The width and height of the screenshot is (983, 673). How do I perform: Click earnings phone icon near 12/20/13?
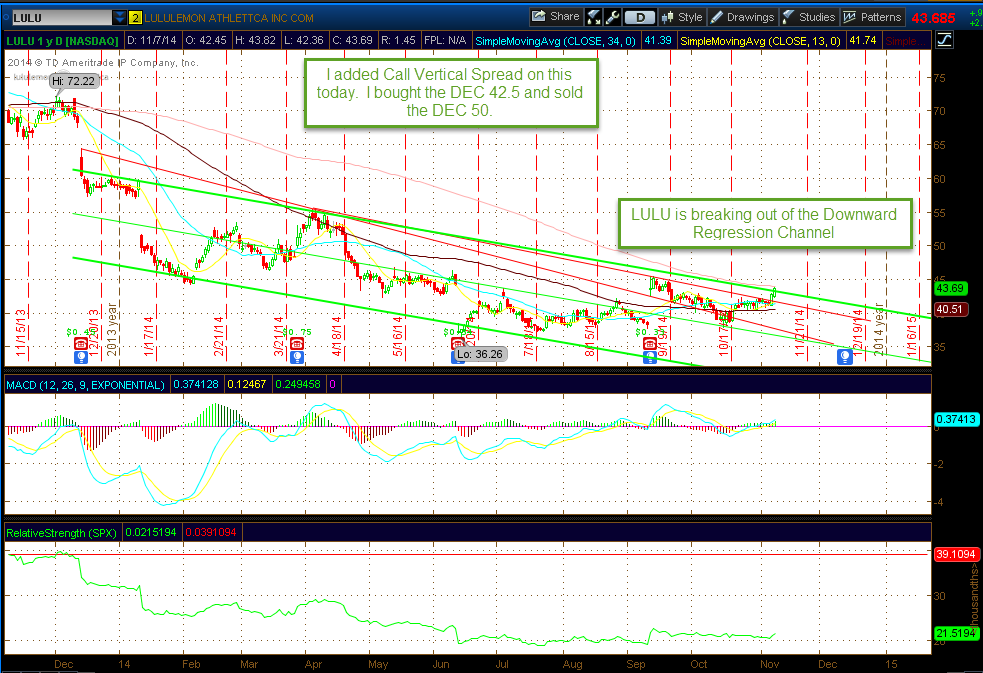coord(80,343)
